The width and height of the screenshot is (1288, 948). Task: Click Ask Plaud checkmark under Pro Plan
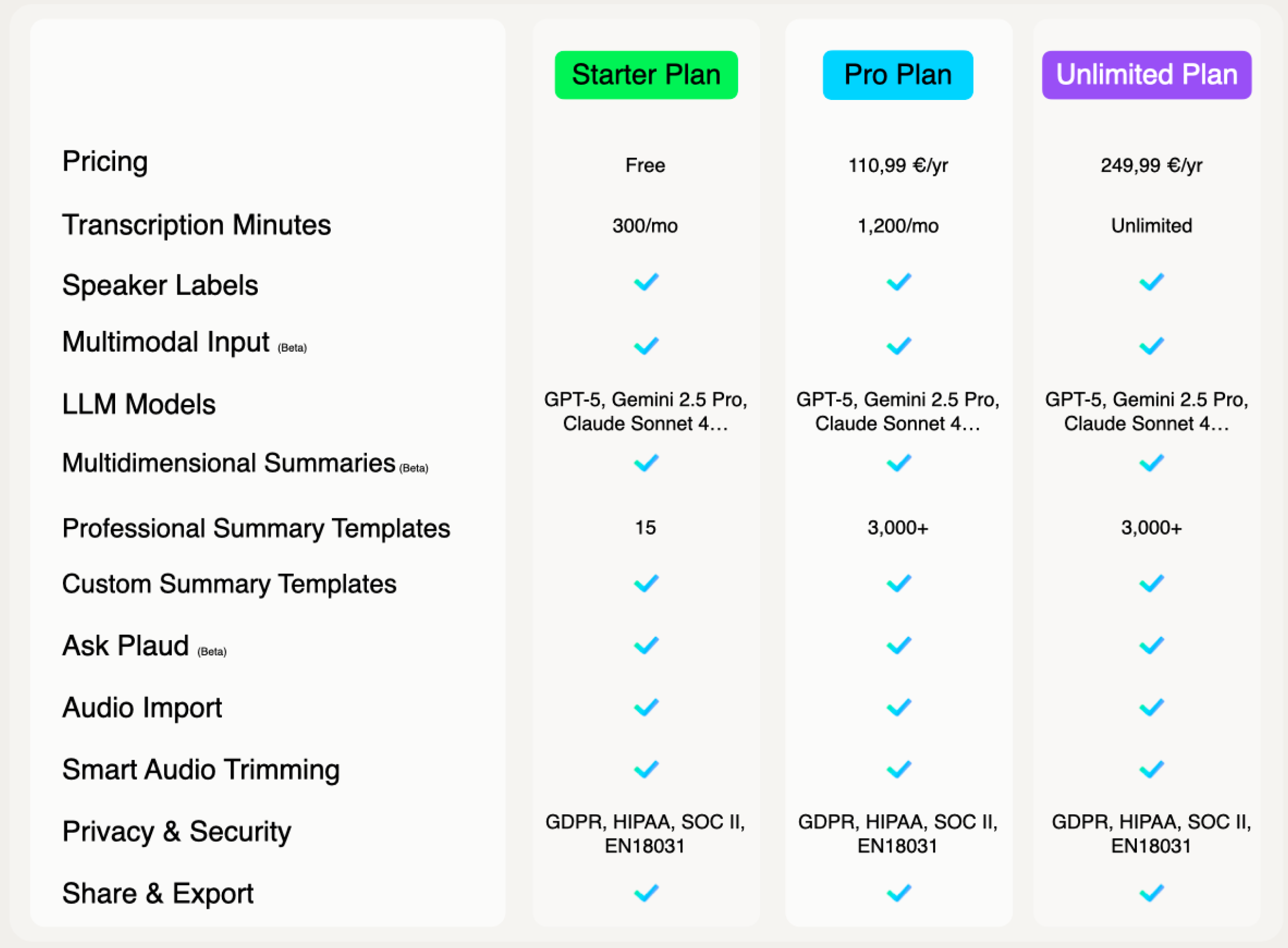[x=898, y=645]
